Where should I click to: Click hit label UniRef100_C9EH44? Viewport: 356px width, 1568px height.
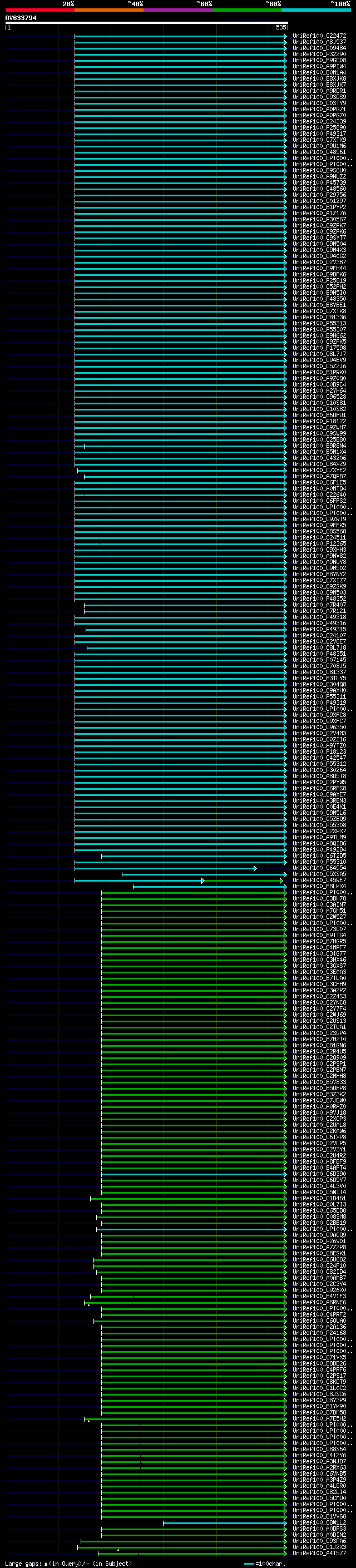coord(319,269)
